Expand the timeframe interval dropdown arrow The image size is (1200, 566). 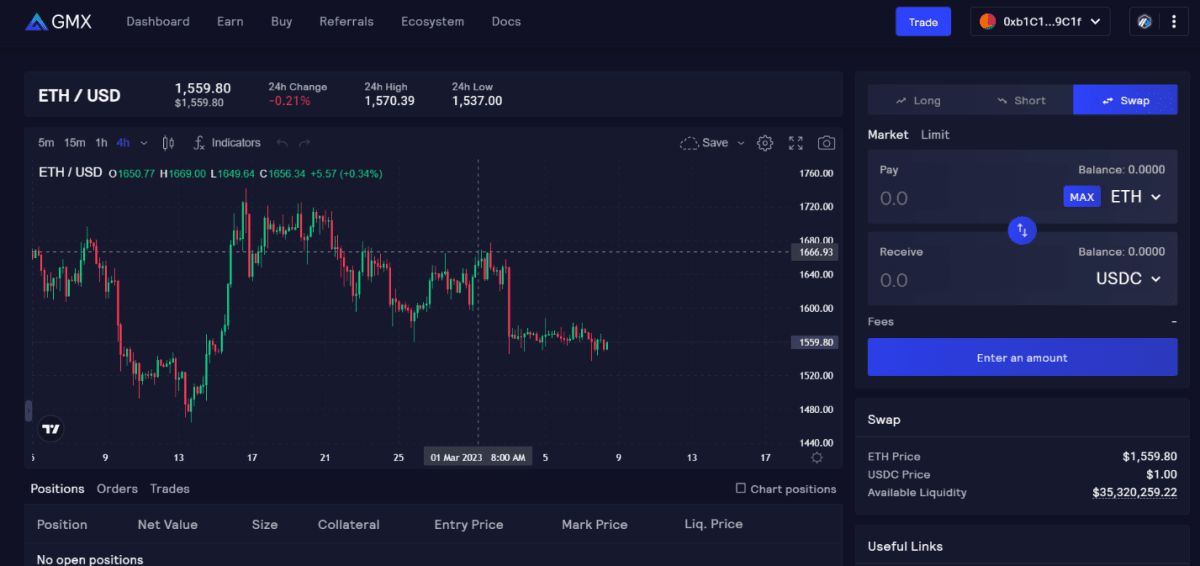point(144,143)
